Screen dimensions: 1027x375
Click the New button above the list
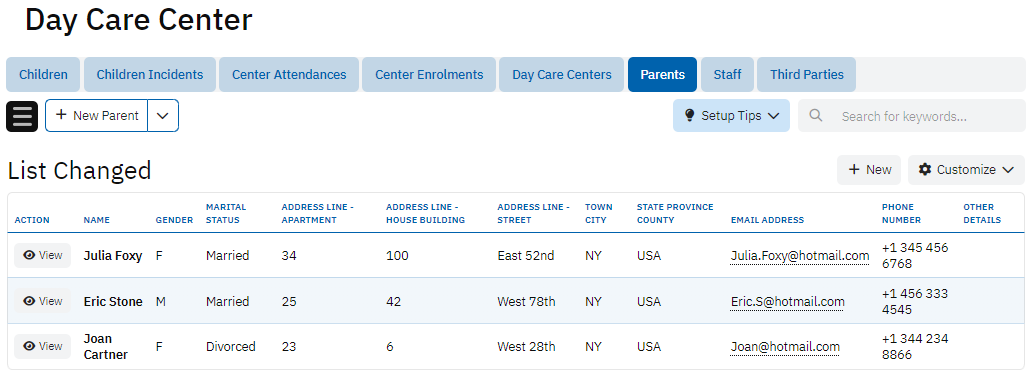click(869, 170)
